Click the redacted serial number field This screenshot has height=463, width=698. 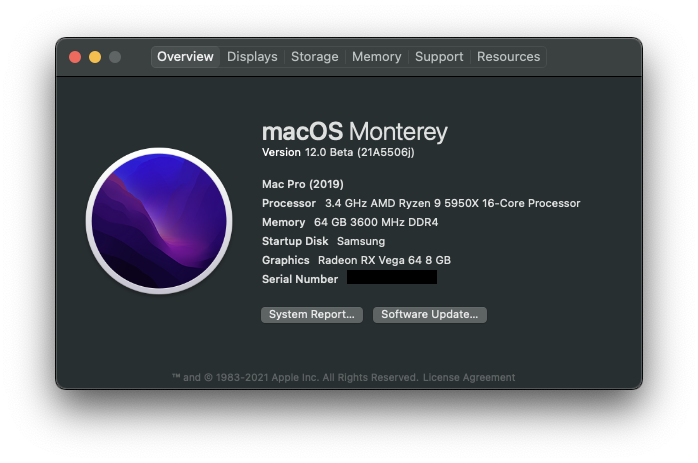coord(392,278)
